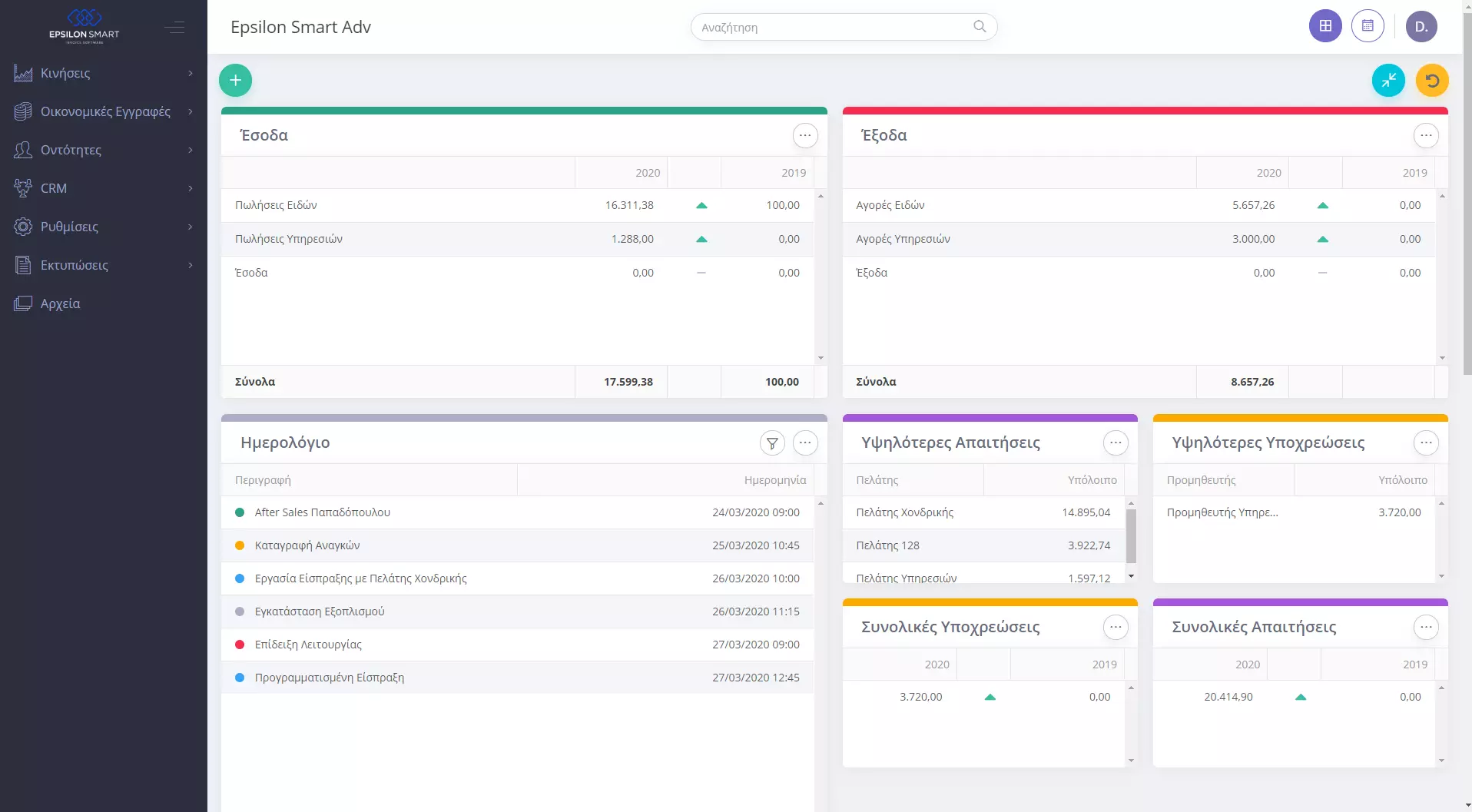
Task: Open the Ρυθμίσεις sidebar menu
Action: 103,227
